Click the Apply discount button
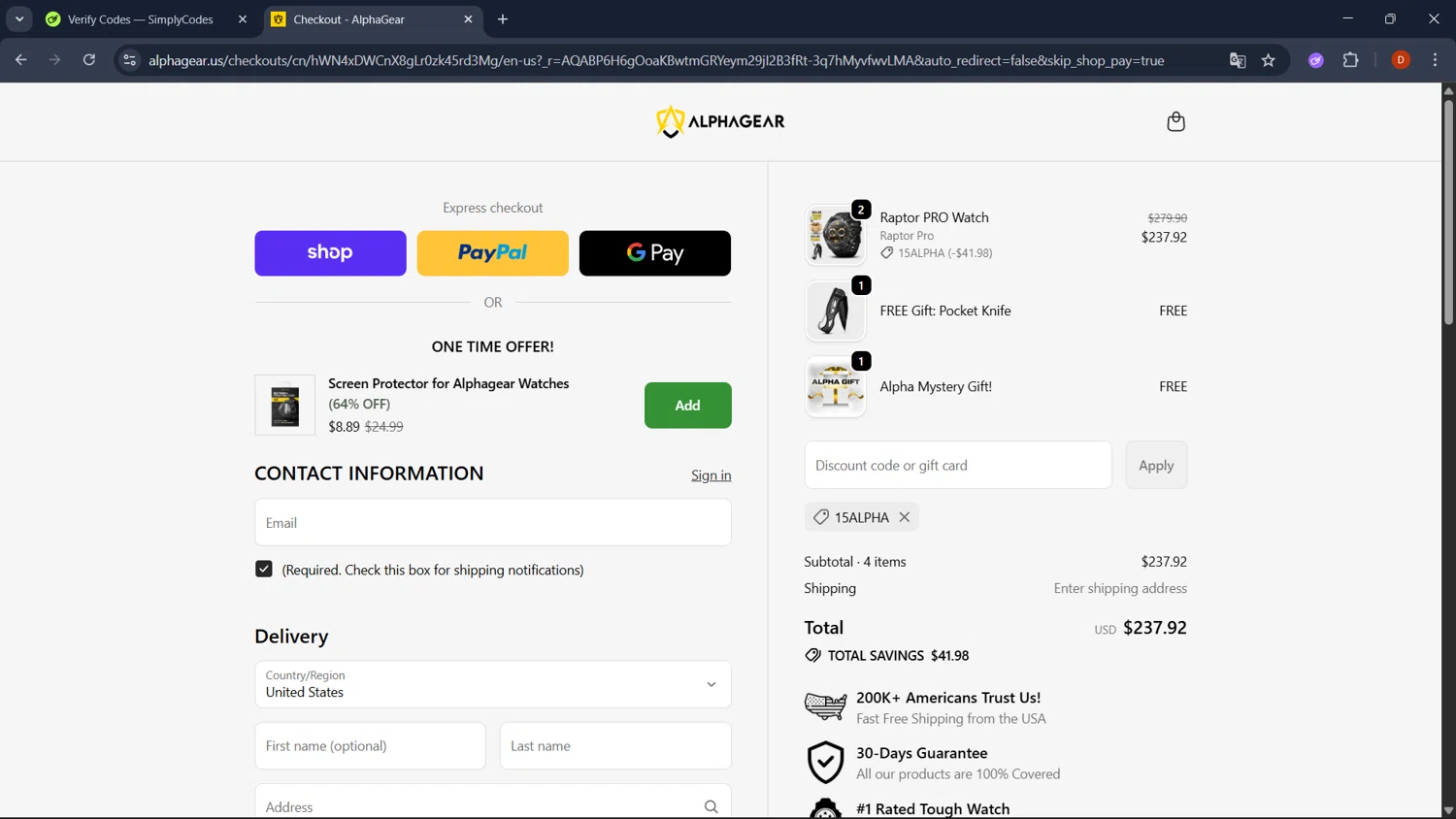Screen dimensions: 1456x819 pos(1156,465)
